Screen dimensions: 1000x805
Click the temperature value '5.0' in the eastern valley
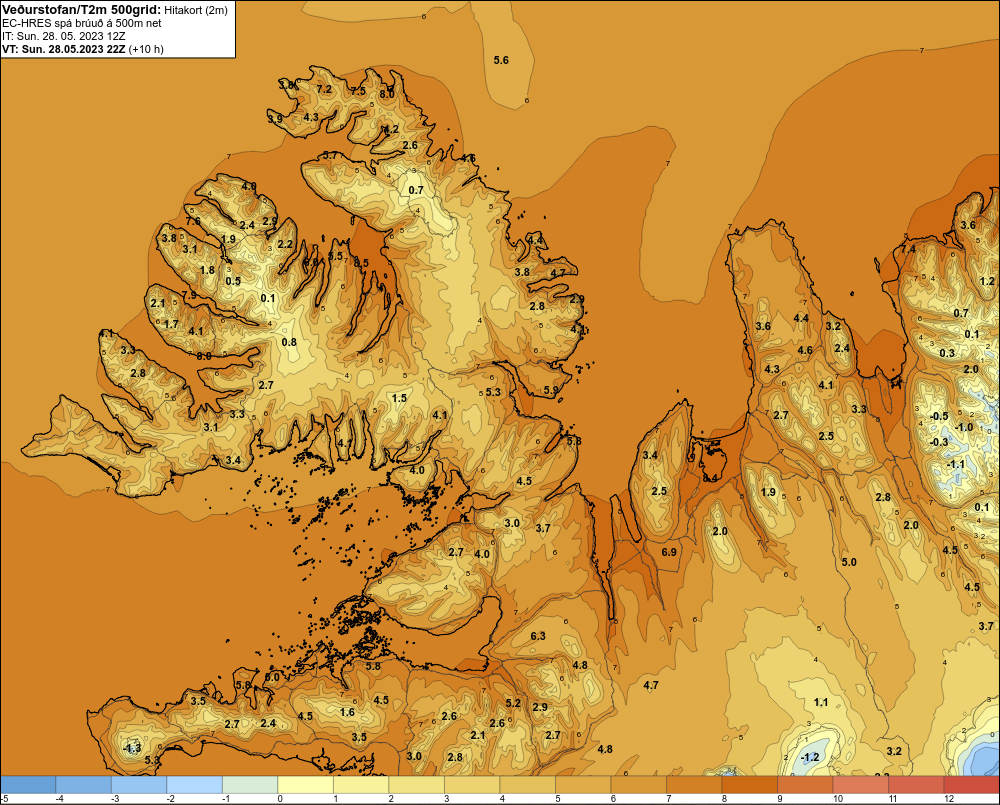click(x=849, y=562)
